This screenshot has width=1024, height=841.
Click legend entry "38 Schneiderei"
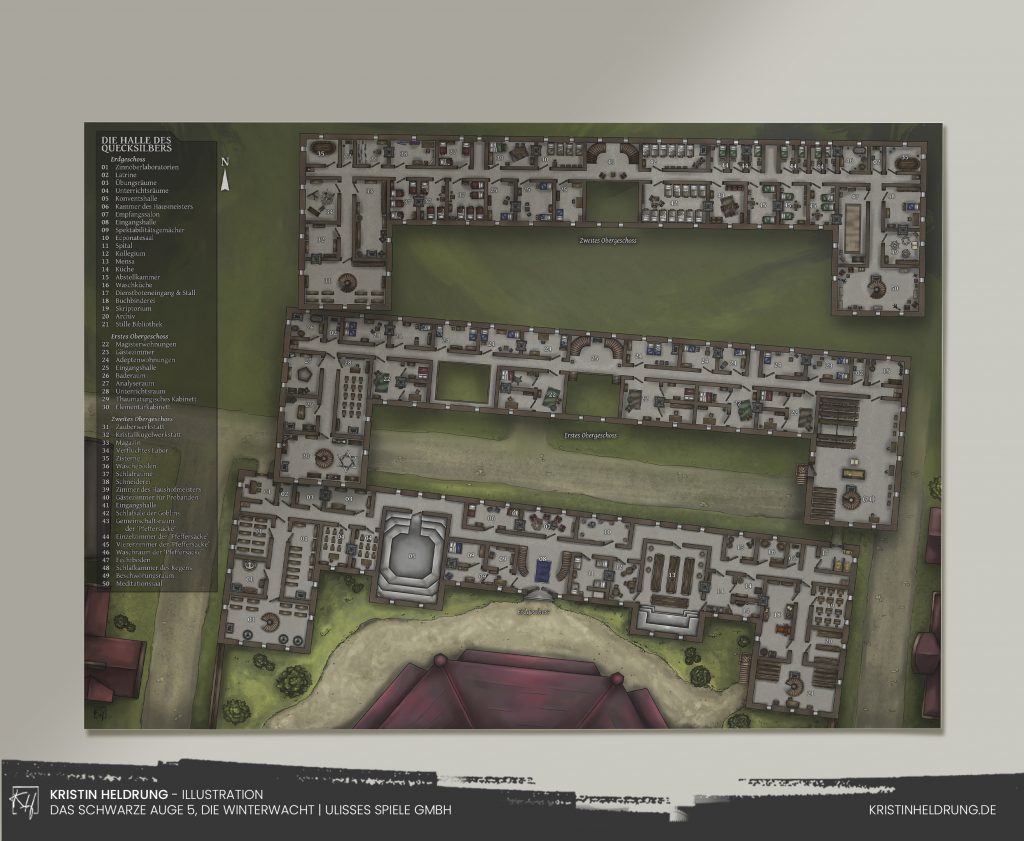tap(125, 481)
